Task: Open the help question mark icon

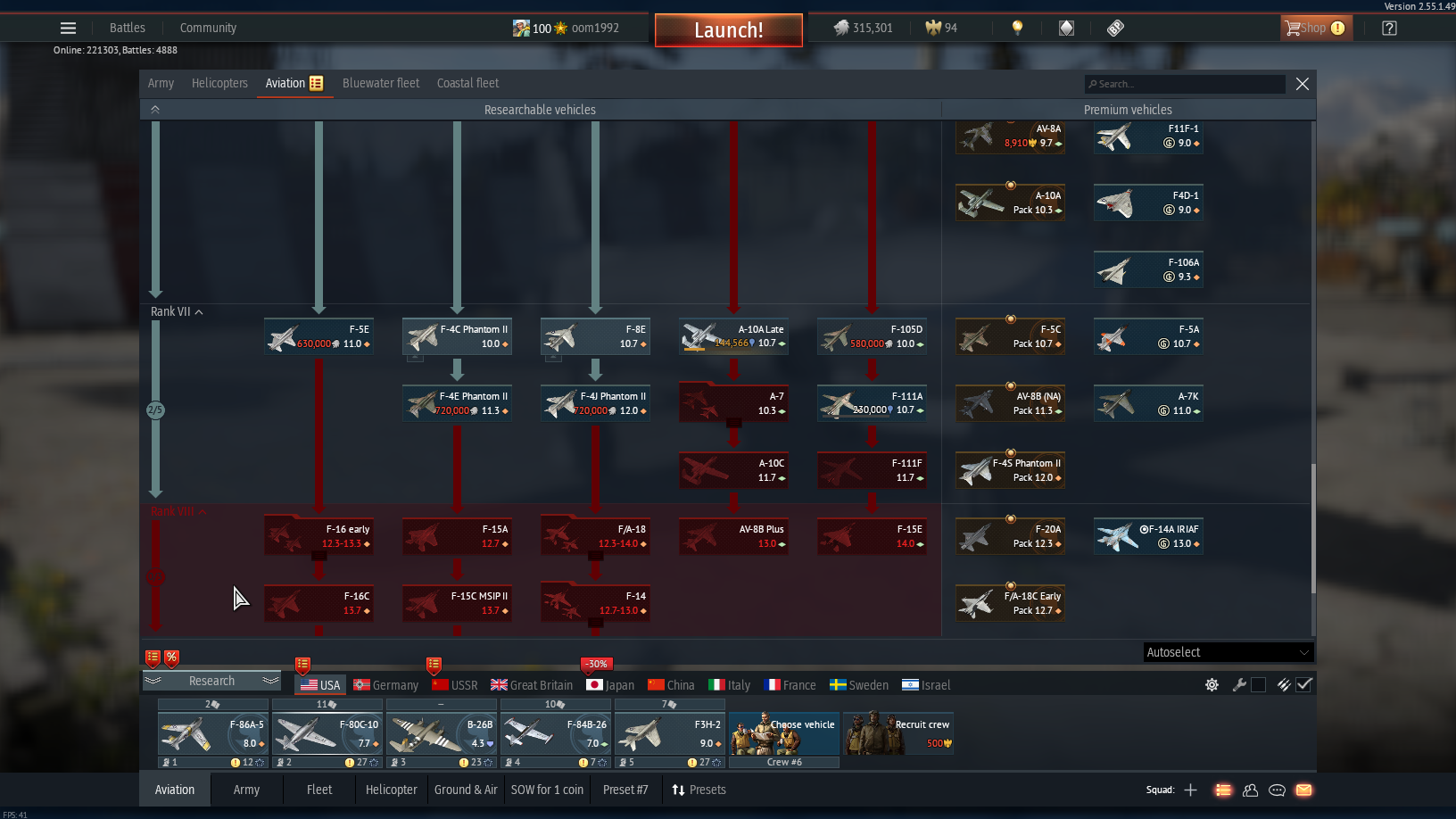Action: click(1389, 29)
